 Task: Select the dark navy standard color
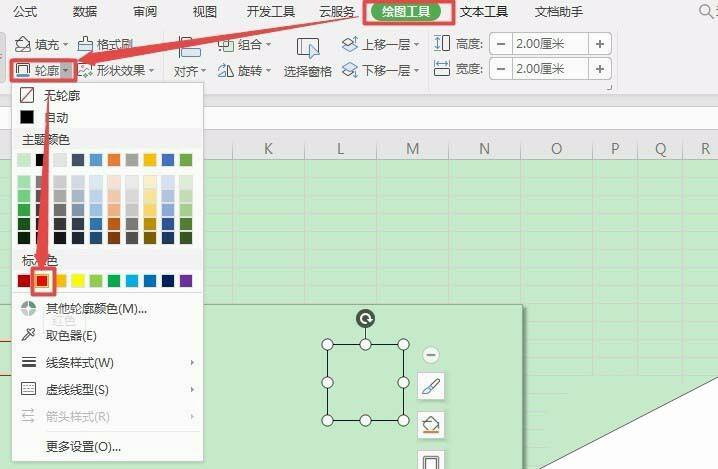[168, 281]
